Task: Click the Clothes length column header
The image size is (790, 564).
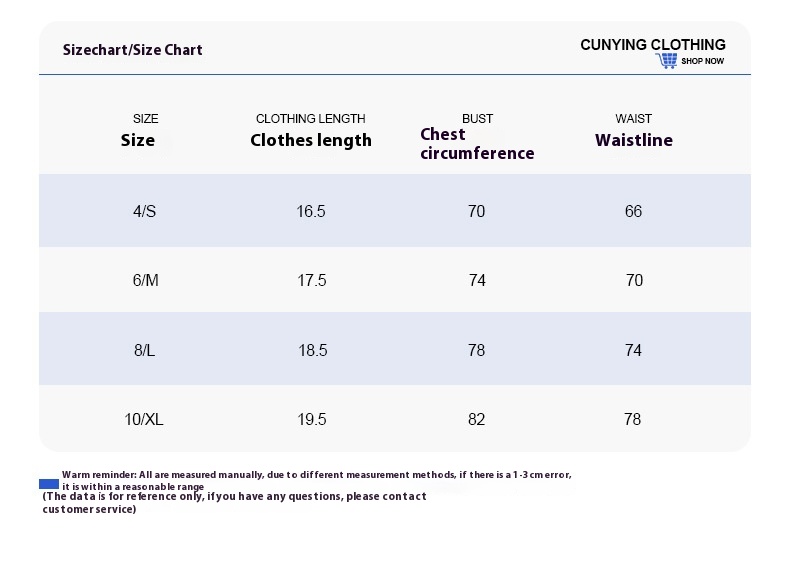Action: (x=311, y=140)
